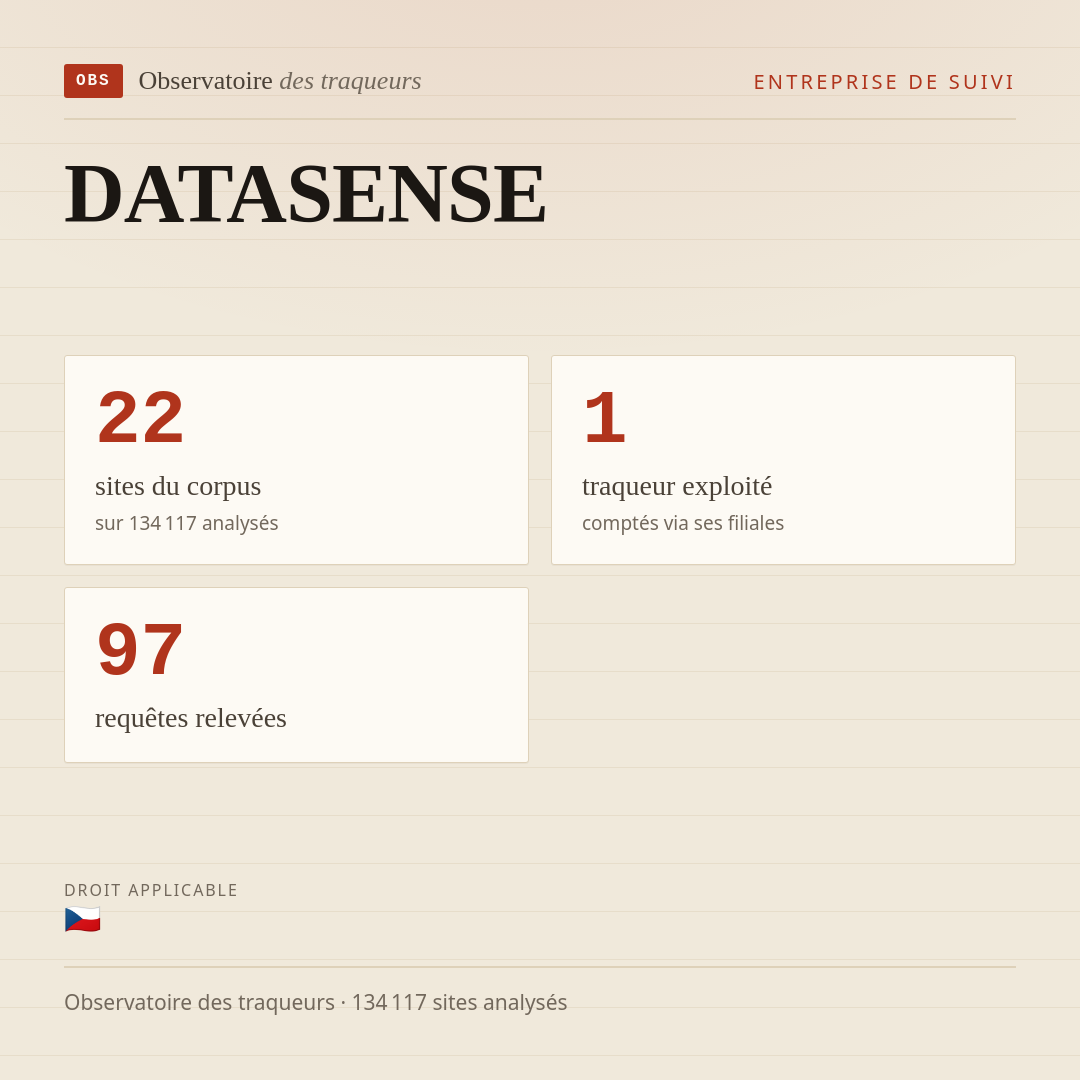Click the Czech flag icon
This screenshot has height=1080, width=1080.
pyautogui.click(x=83, y=920)
